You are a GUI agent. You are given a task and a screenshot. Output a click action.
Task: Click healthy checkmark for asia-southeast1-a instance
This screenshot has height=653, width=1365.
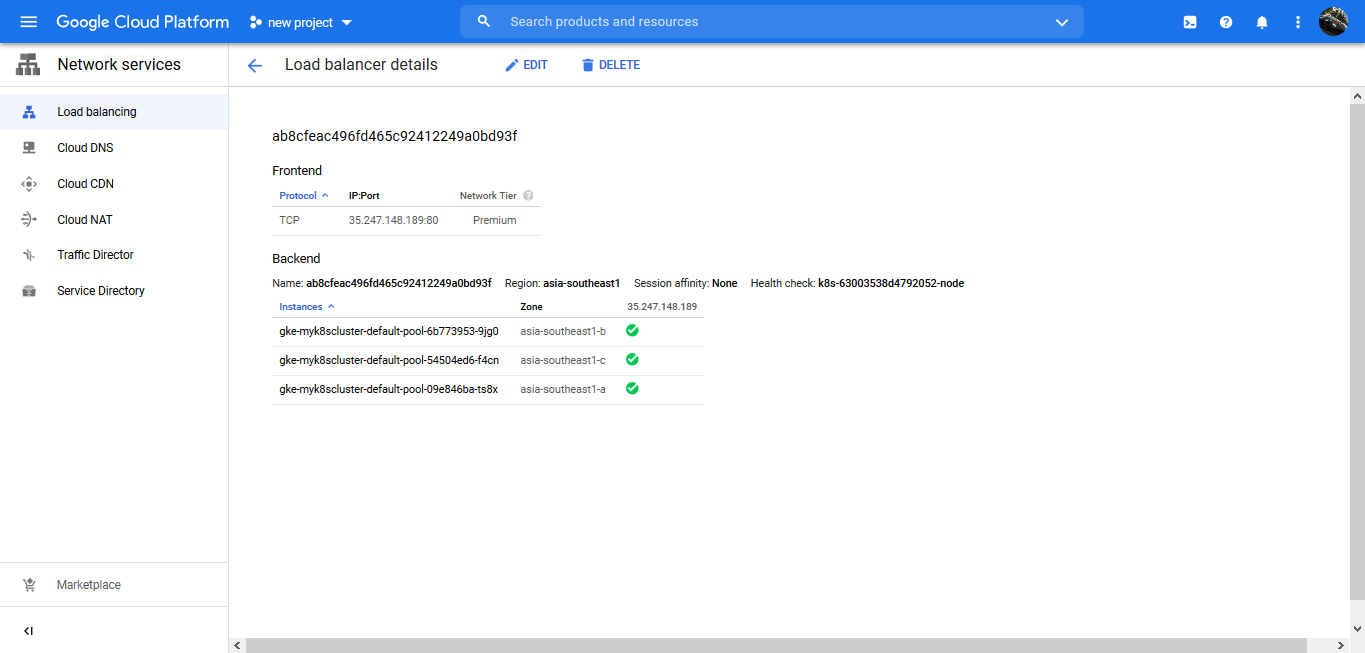tap(632, 388)
